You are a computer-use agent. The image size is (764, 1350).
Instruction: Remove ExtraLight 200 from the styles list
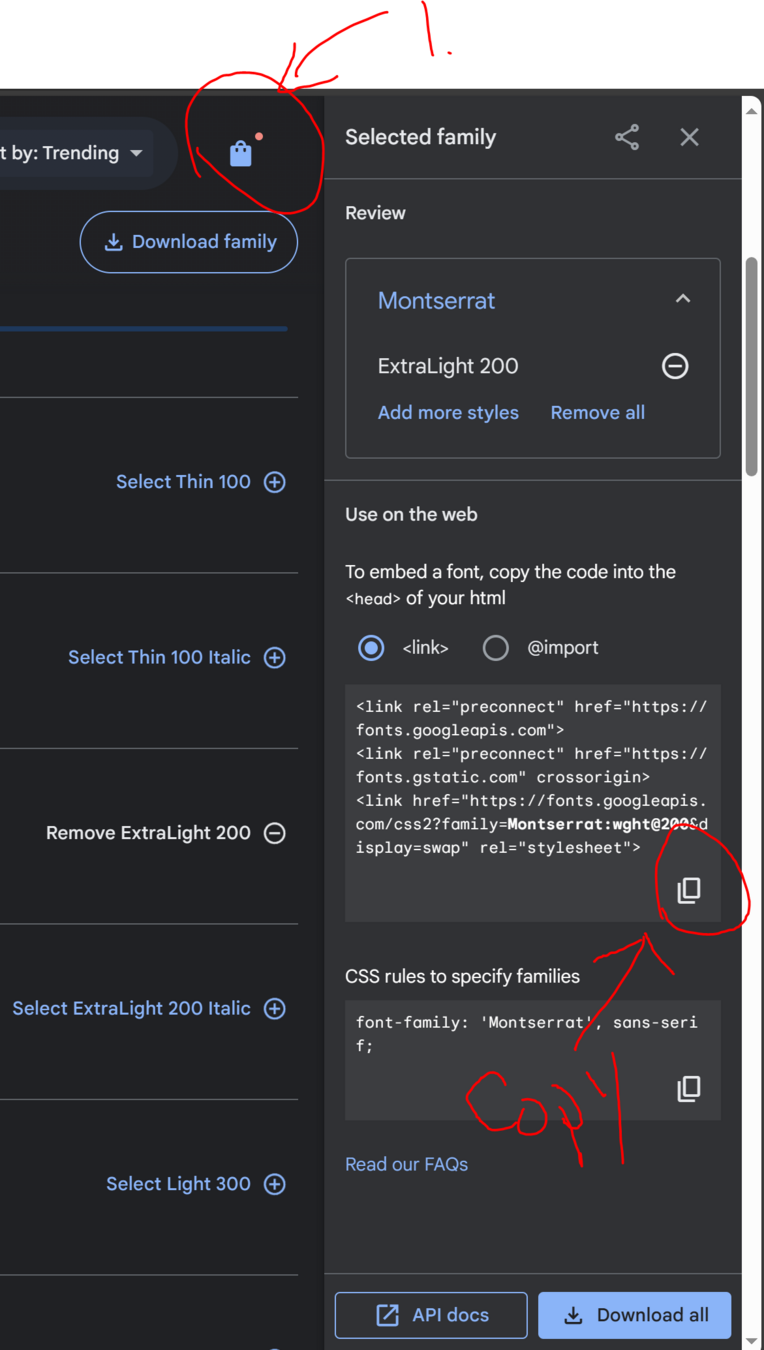(166, 833)
